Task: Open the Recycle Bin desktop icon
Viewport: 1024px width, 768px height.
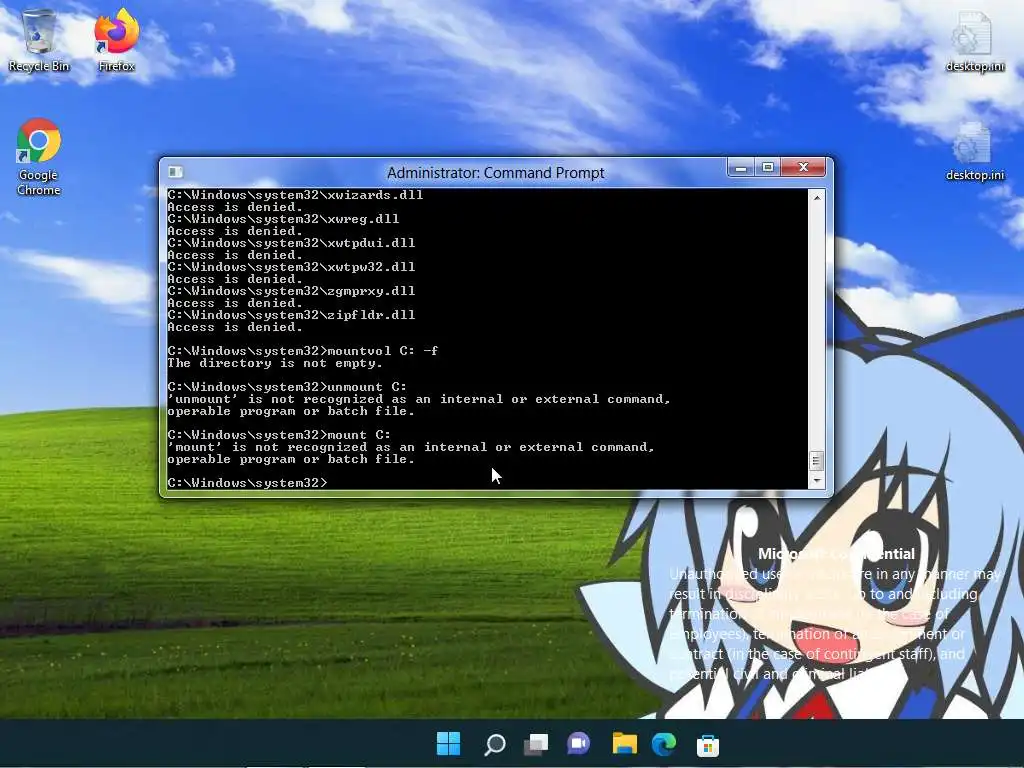Action: pos(39,39)
